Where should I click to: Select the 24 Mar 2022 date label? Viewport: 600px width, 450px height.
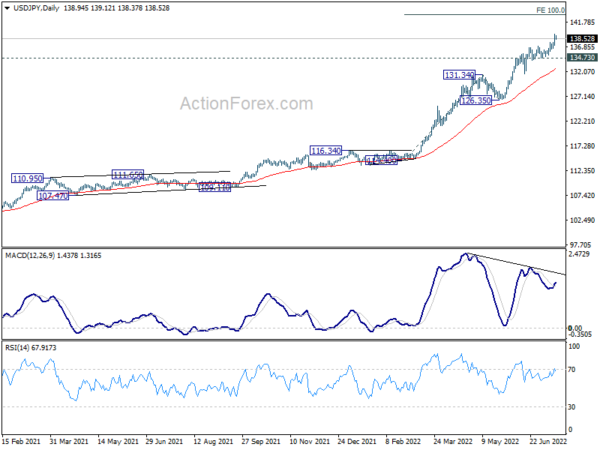[453, 441]
